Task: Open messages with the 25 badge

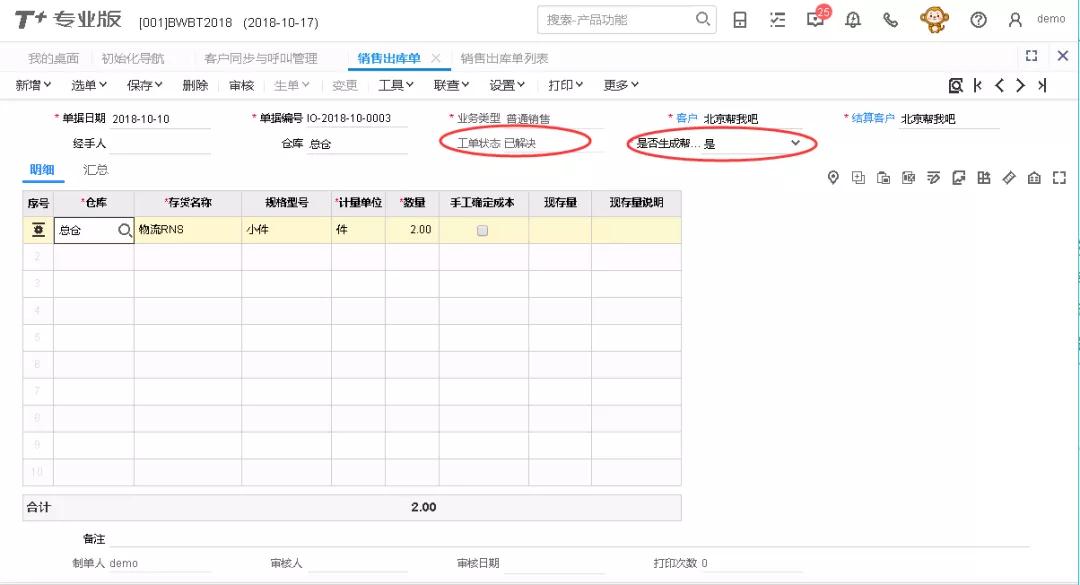Action: coord(817,18)
